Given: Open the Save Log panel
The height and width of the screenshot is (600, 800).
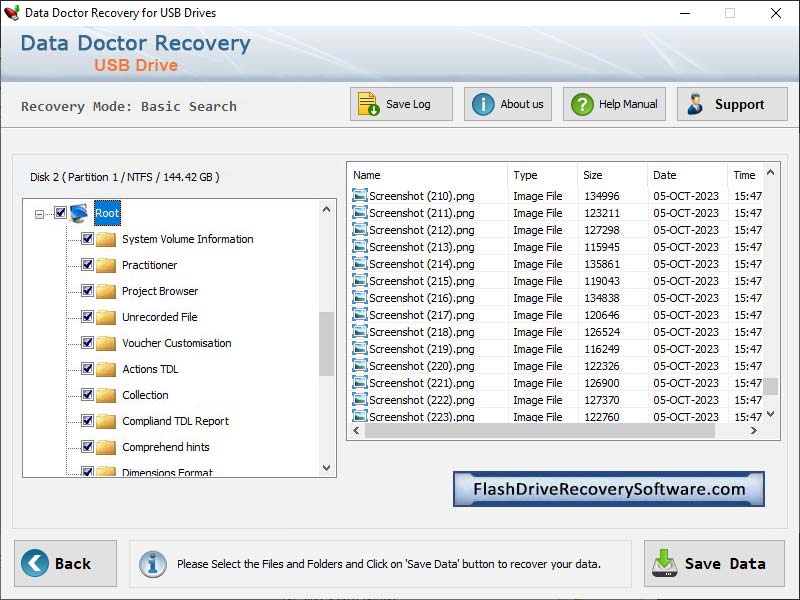Looking at the screenshot, I should tap(400, 104).
